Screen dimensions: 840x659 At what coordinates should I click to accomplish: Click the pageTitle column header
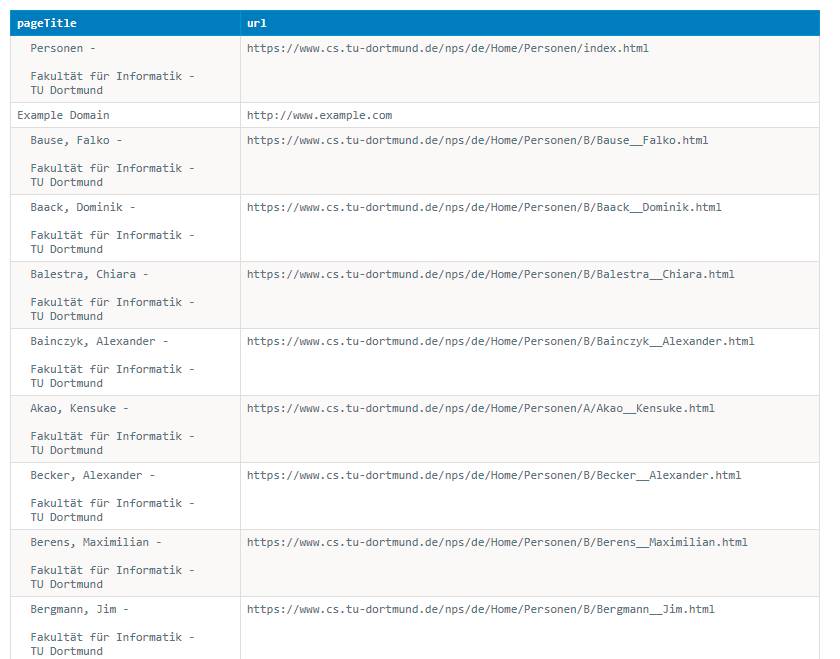[125, 23]
